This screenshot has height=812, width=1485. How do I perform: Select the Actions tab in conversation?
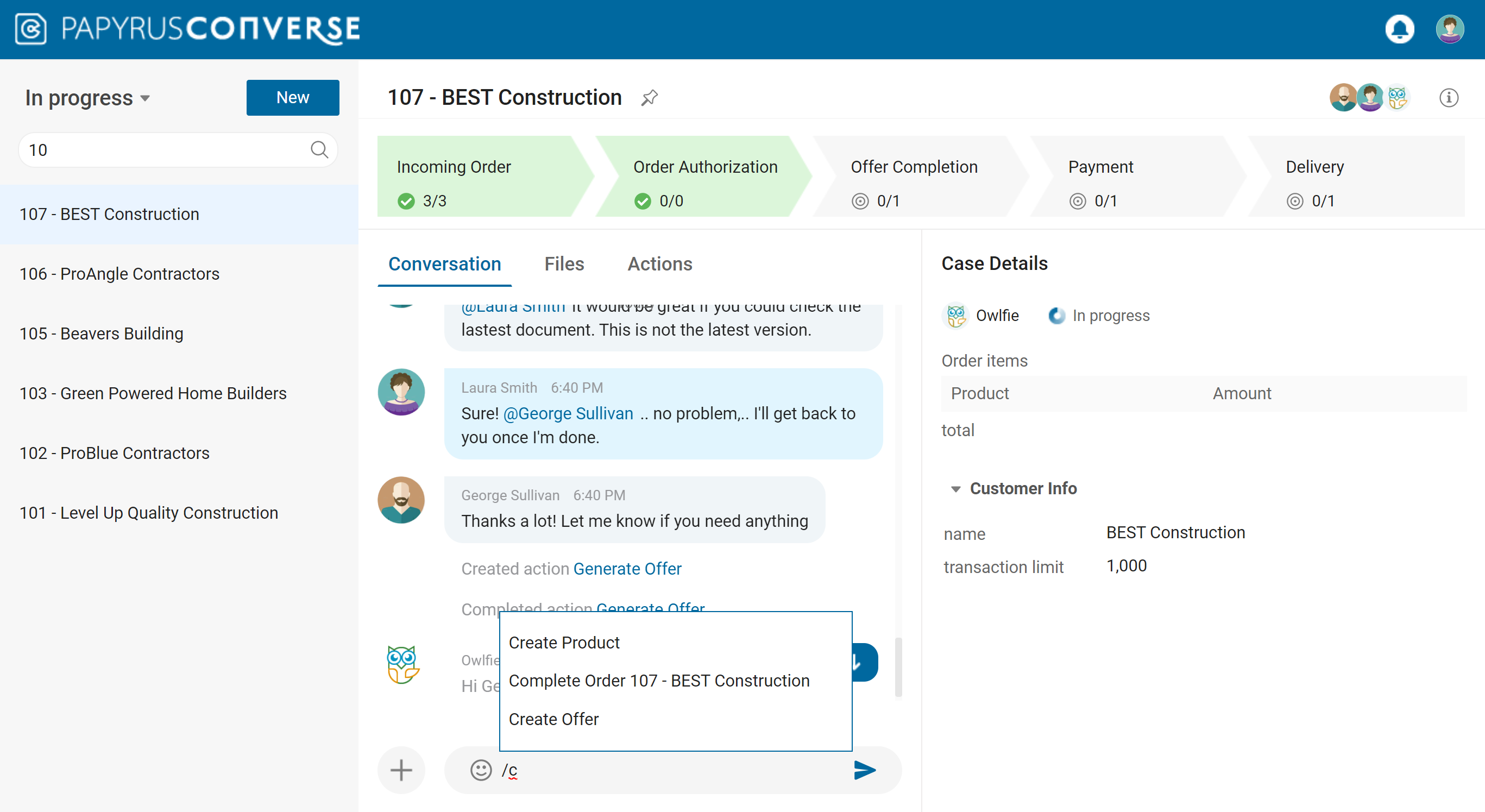660,263
